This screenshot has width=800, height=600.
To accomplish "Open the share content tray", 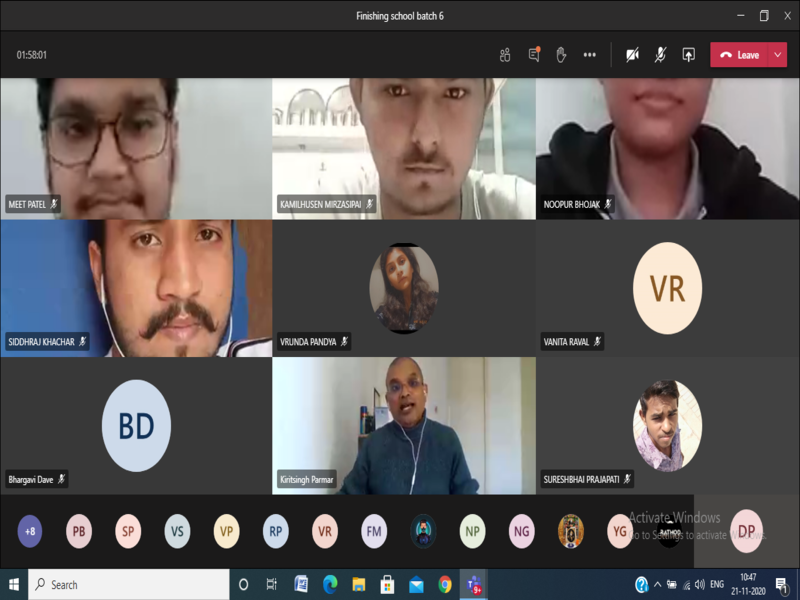I will point(688,55).
